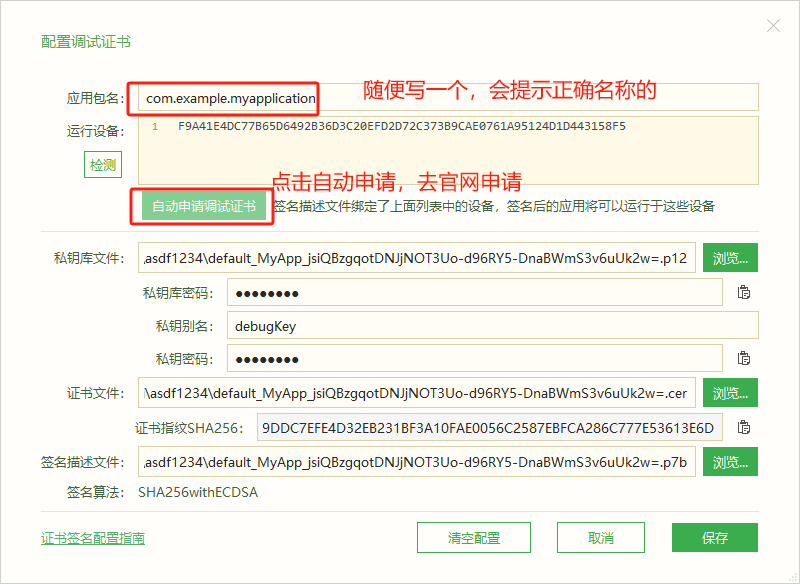Click the 私钥密码 password field
This screenshot has height=584, width=800.
pyautogui.click(x=450, y=357)
